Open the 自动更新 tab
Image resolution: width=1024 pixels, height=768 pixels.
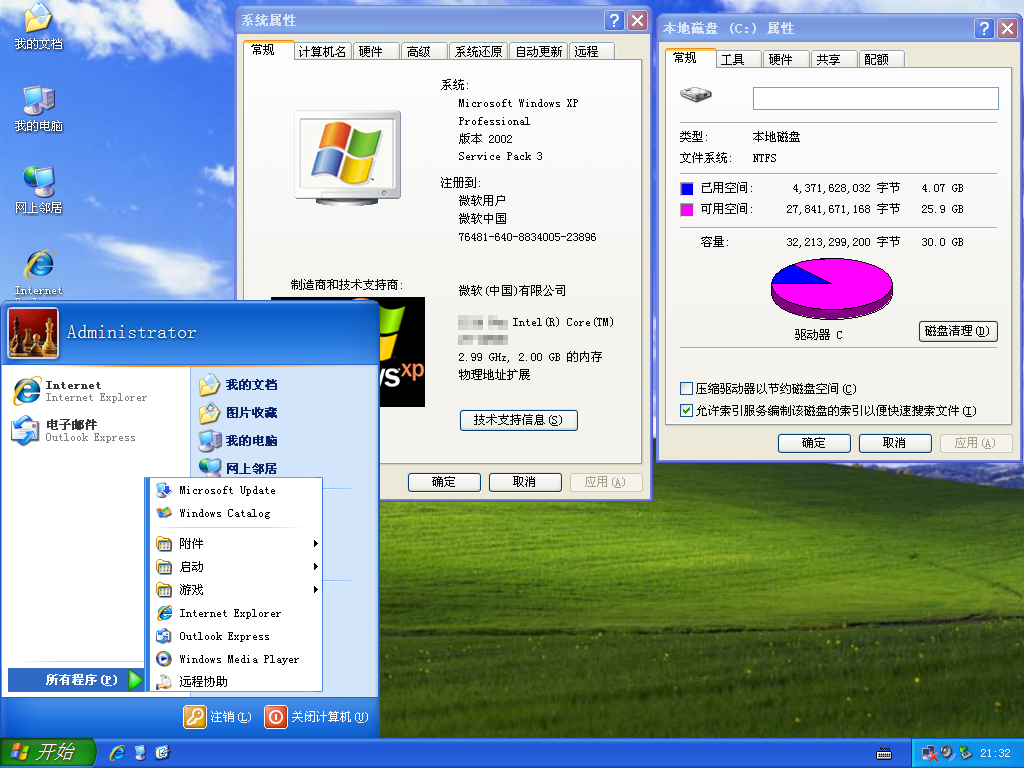point(539,52)
